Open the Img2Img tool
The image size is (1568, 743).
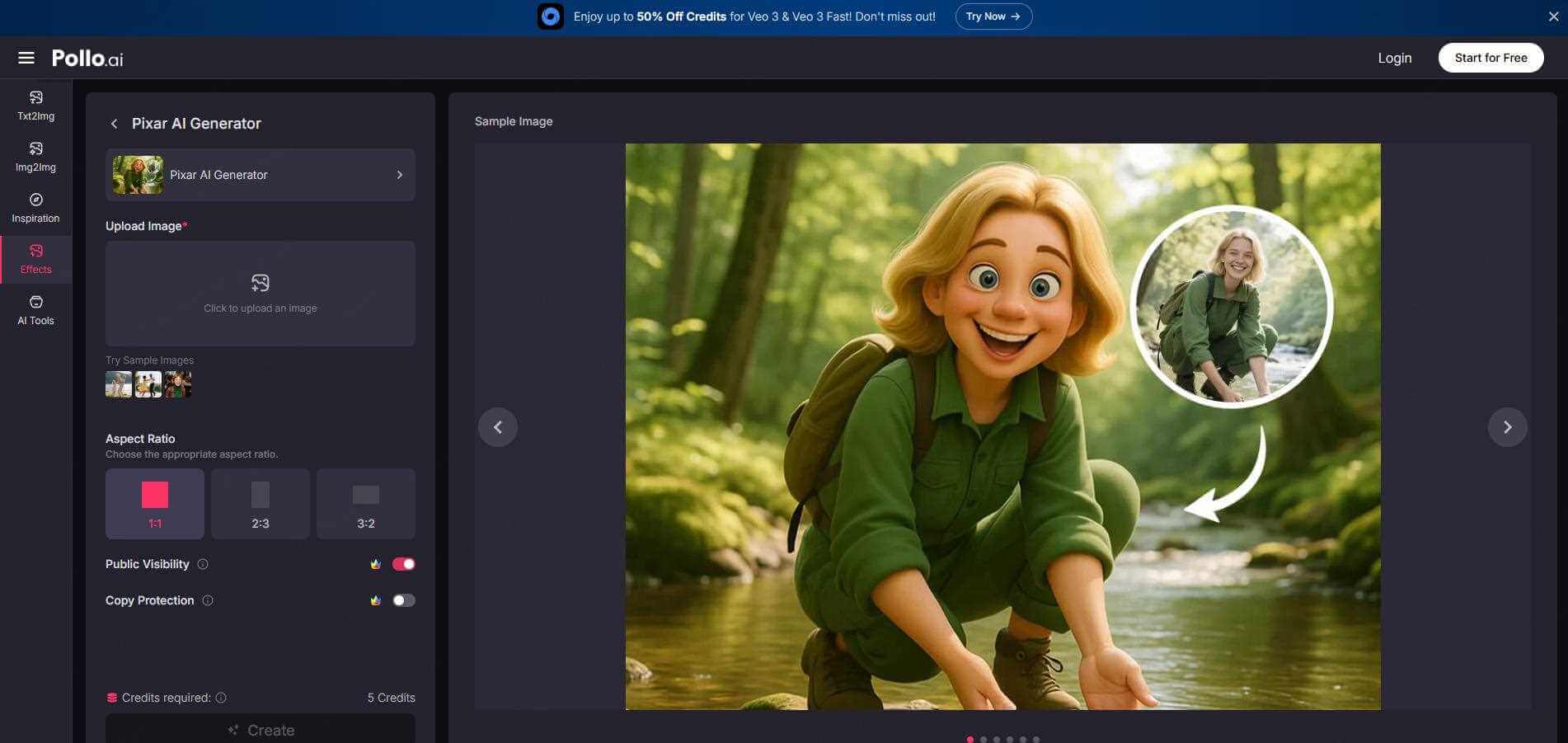click(35, 156)
